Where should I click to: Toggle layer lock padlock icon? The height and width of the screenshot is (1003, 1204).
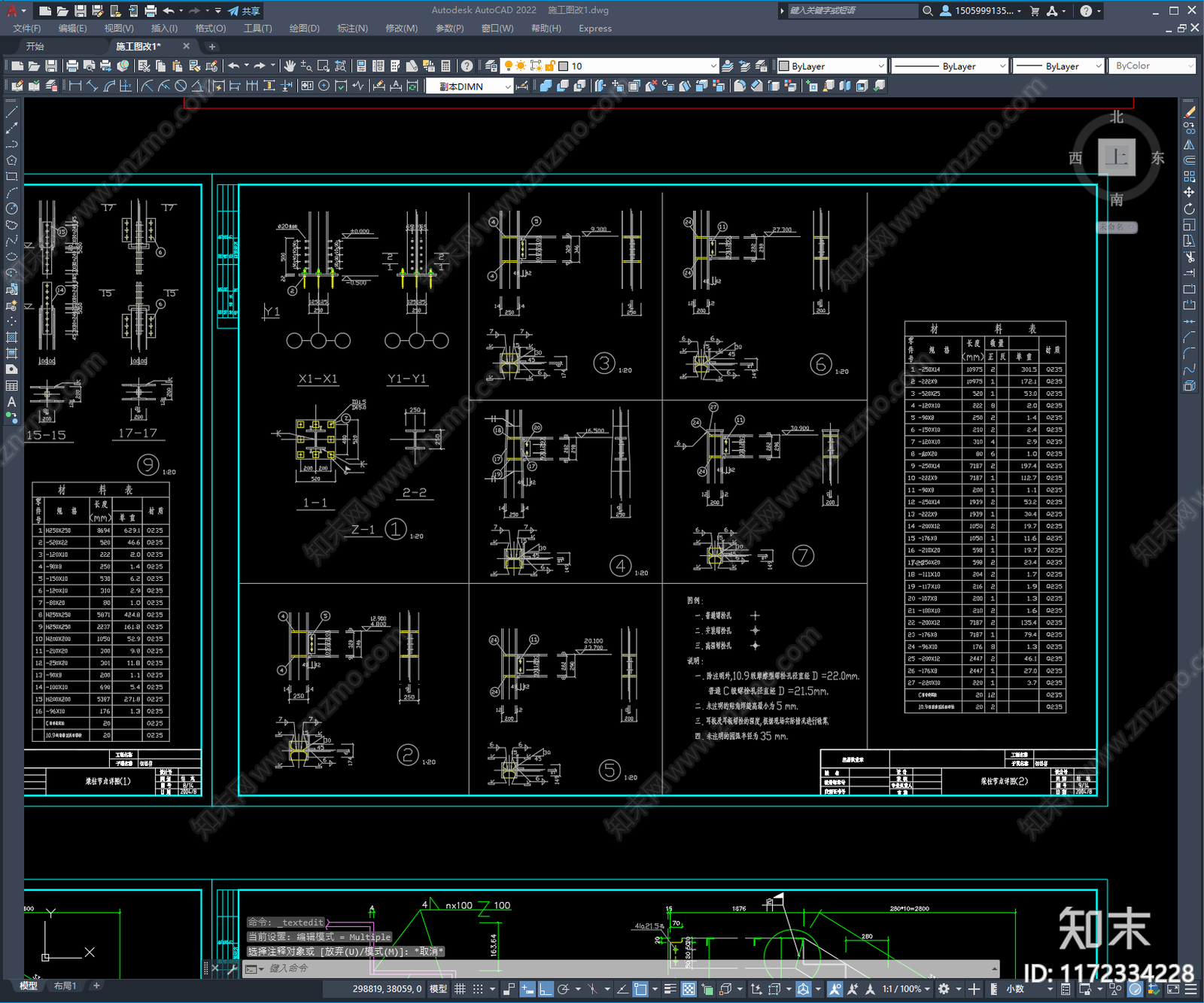[x=550, y=66]
